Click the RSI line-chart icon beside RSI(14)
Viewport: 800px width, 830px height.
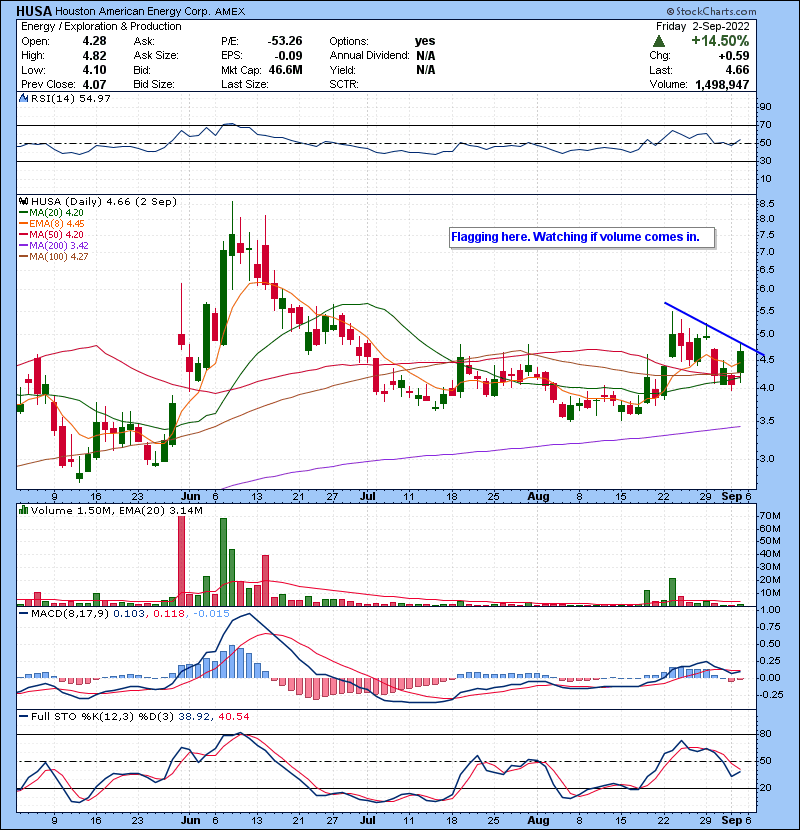click(23, 98)
